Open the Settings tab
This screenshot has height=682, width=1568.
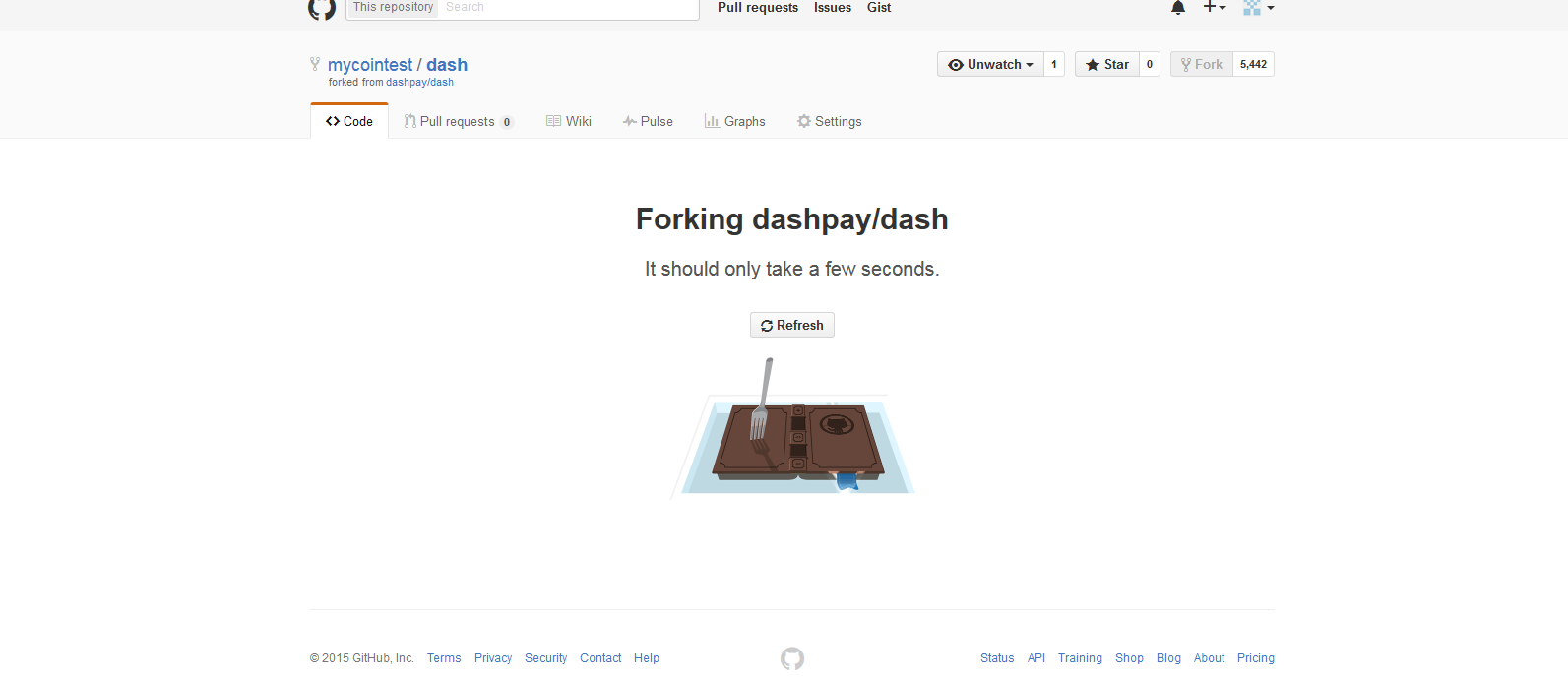coord(830,122)
